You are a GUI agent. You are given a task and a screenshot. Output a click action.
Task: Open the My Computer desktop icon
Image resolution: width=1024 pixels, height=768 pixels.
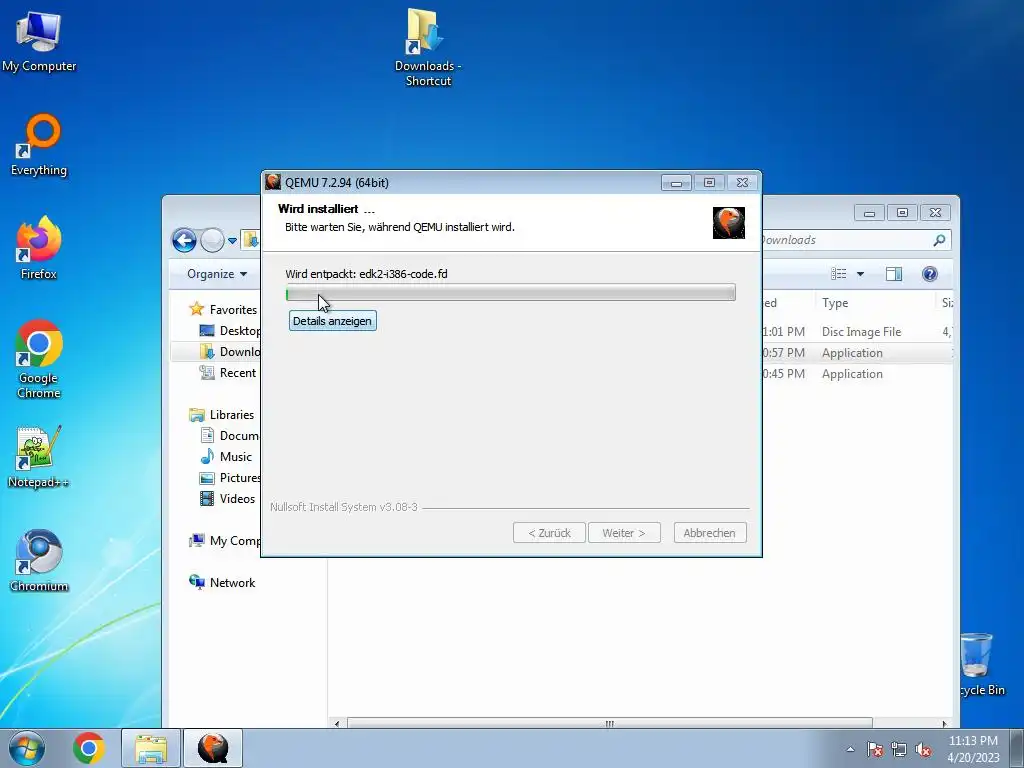pyautogui.click(x=39, y=40)
